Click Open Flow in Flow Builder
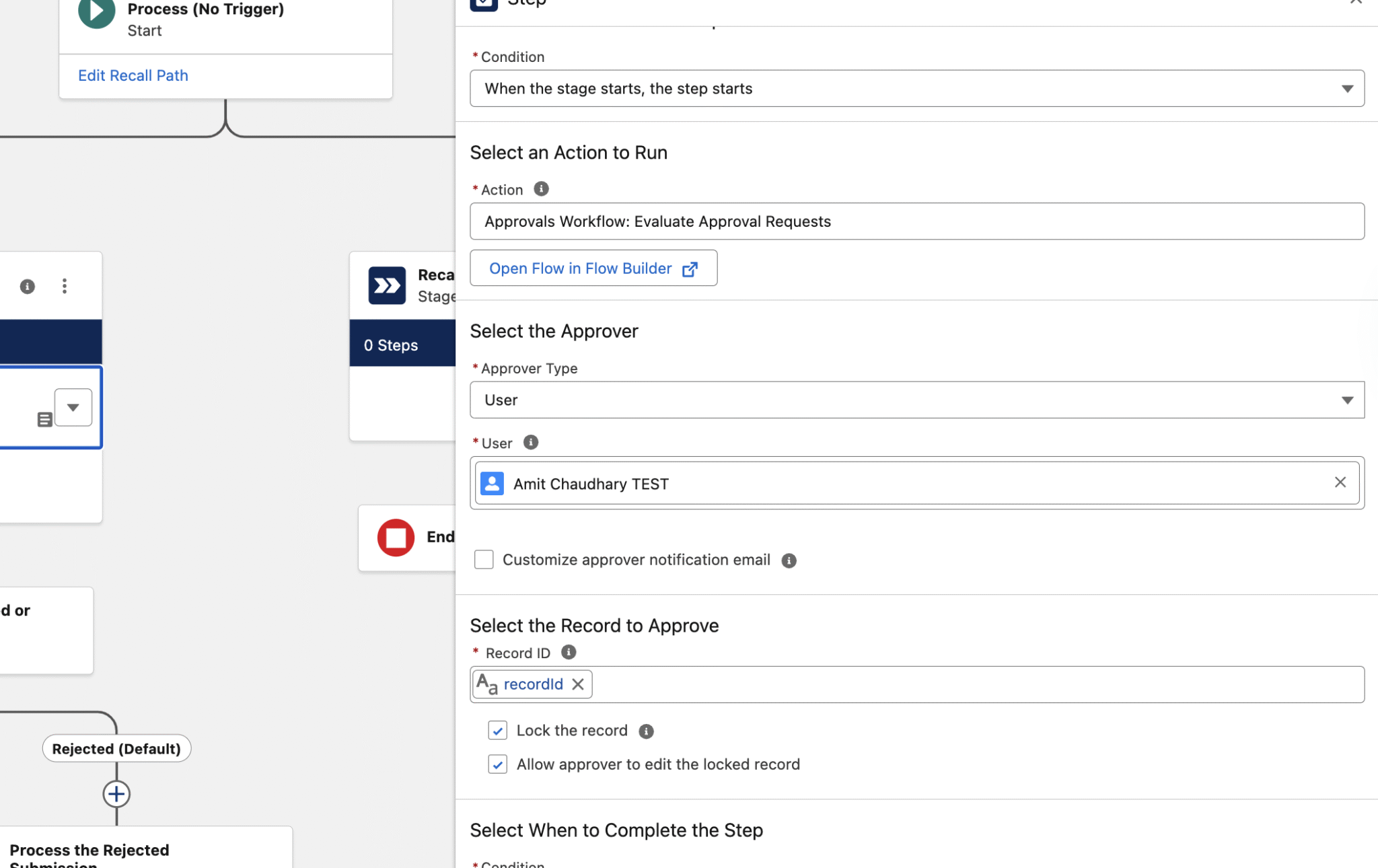 [x=593, y=268]
